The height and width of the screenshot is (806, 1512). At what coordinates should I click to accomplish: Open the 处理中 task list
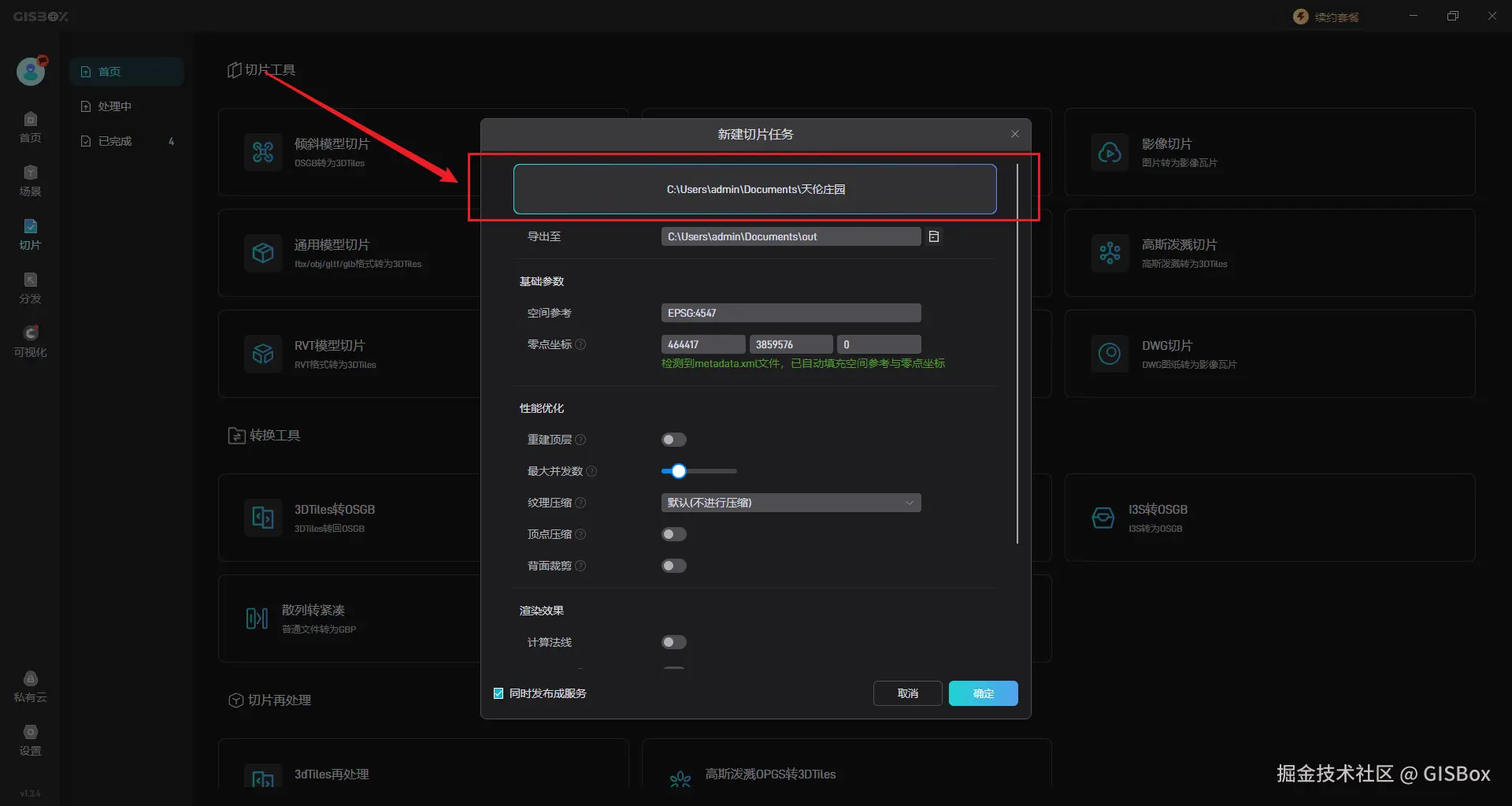(127, 106)
